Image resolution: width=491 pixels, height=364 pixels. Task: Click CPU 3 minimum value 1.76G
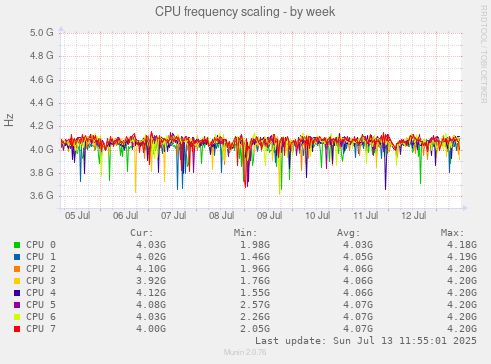[255, 281]
